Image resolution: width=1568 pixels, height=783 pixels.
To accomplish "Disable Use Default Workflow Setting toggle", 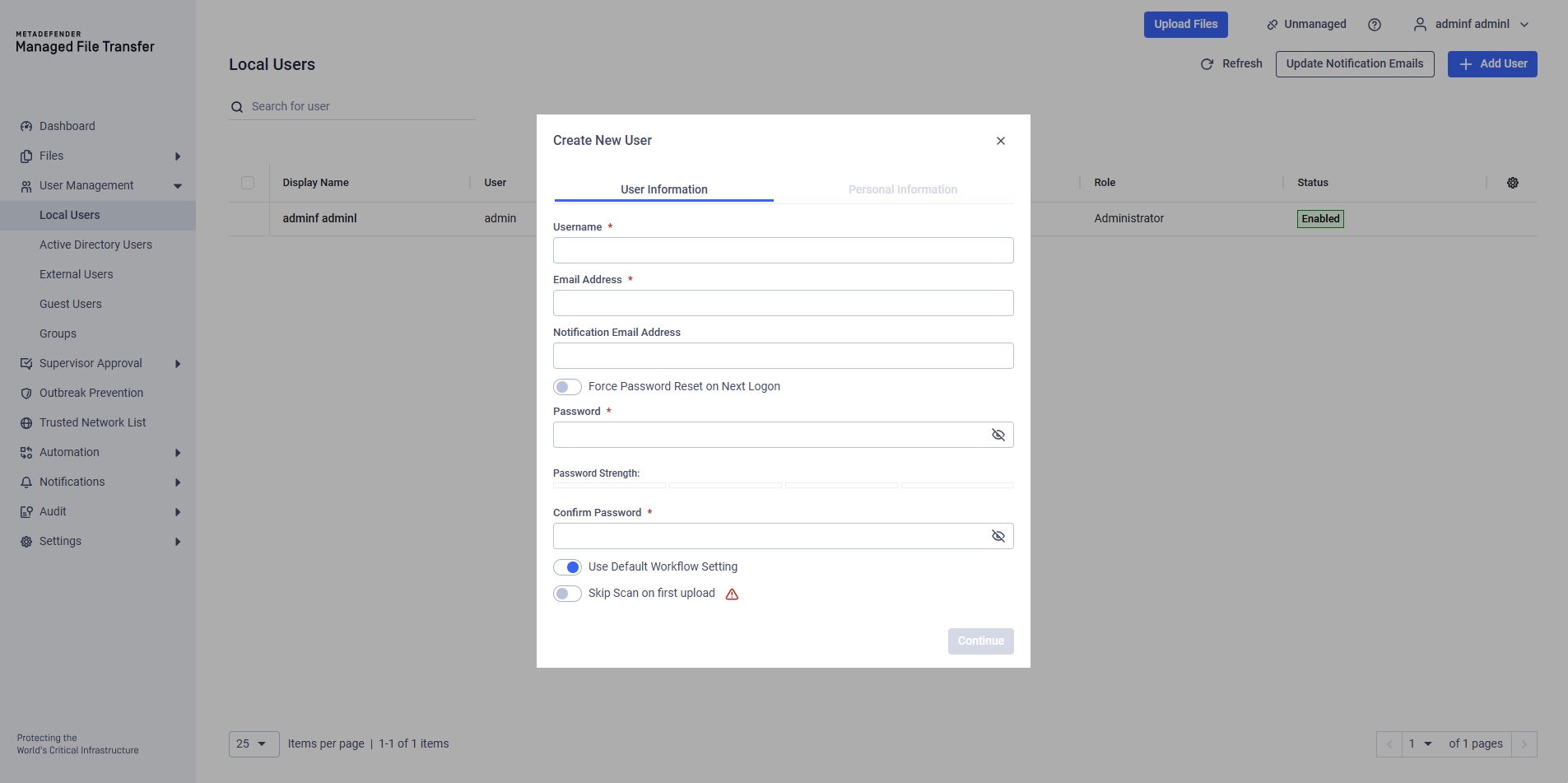I will 567,567.
